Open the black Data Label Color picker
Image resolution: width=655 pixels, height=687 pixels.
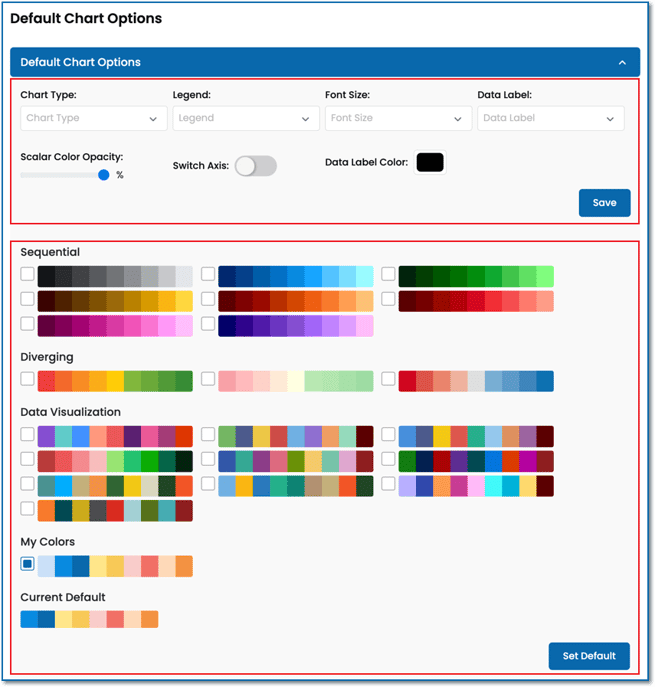click(x=430, y=163)
